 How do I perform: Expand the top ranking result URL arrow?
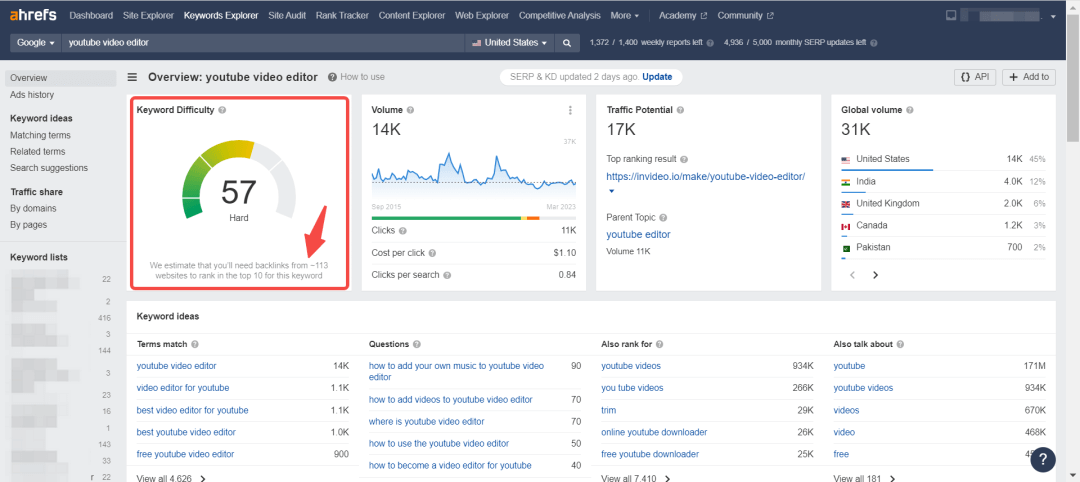tap(611, 191)
